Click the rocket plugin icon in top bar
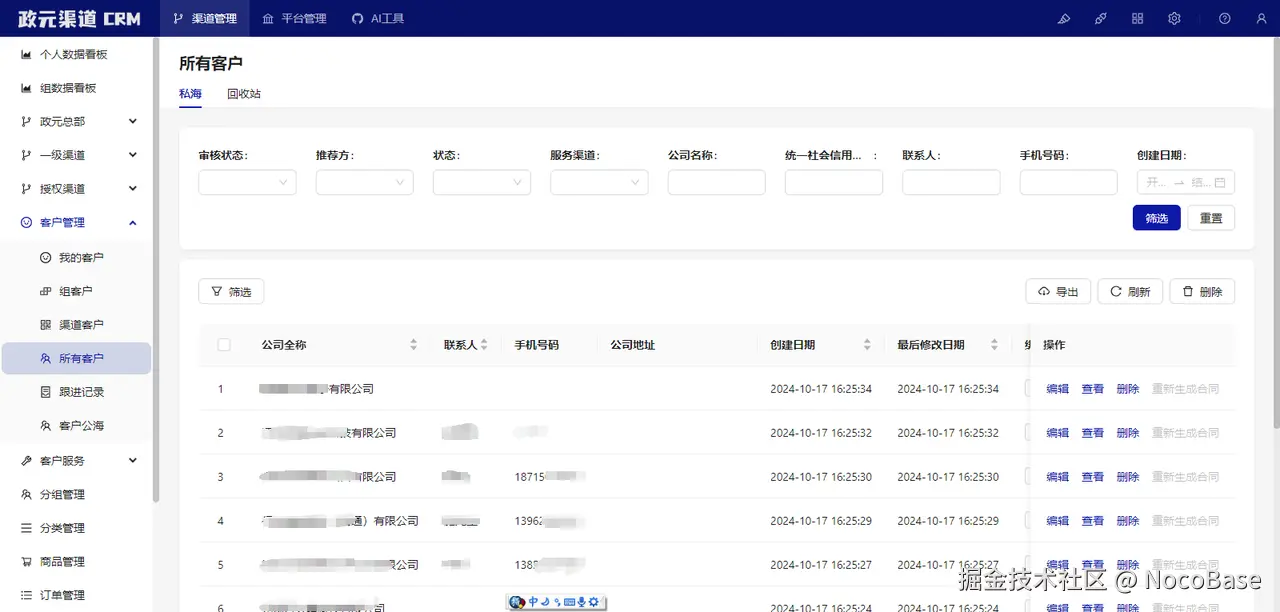The width and height of the screenshot is (1280, 612). tap(1100, 18)
